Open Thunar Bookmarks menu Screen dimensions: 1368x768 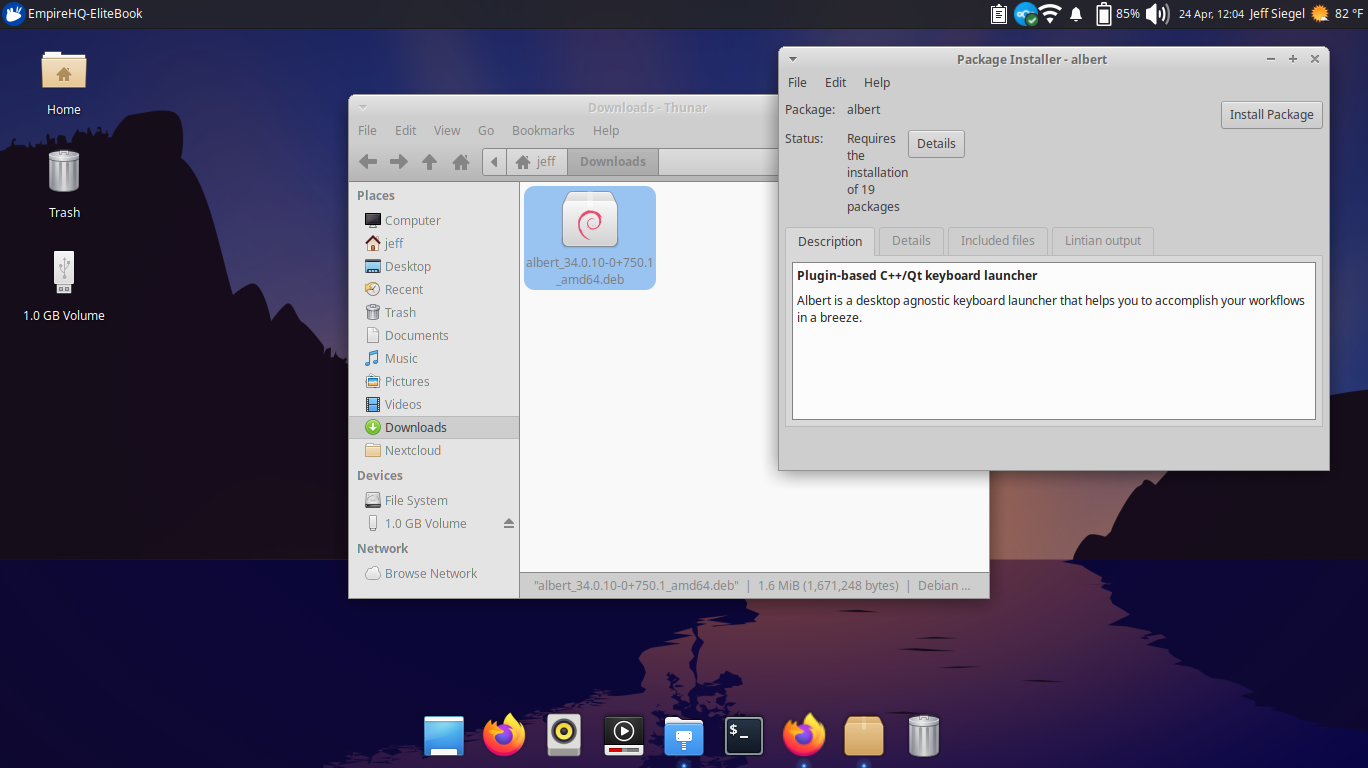(x=543, y=130)
